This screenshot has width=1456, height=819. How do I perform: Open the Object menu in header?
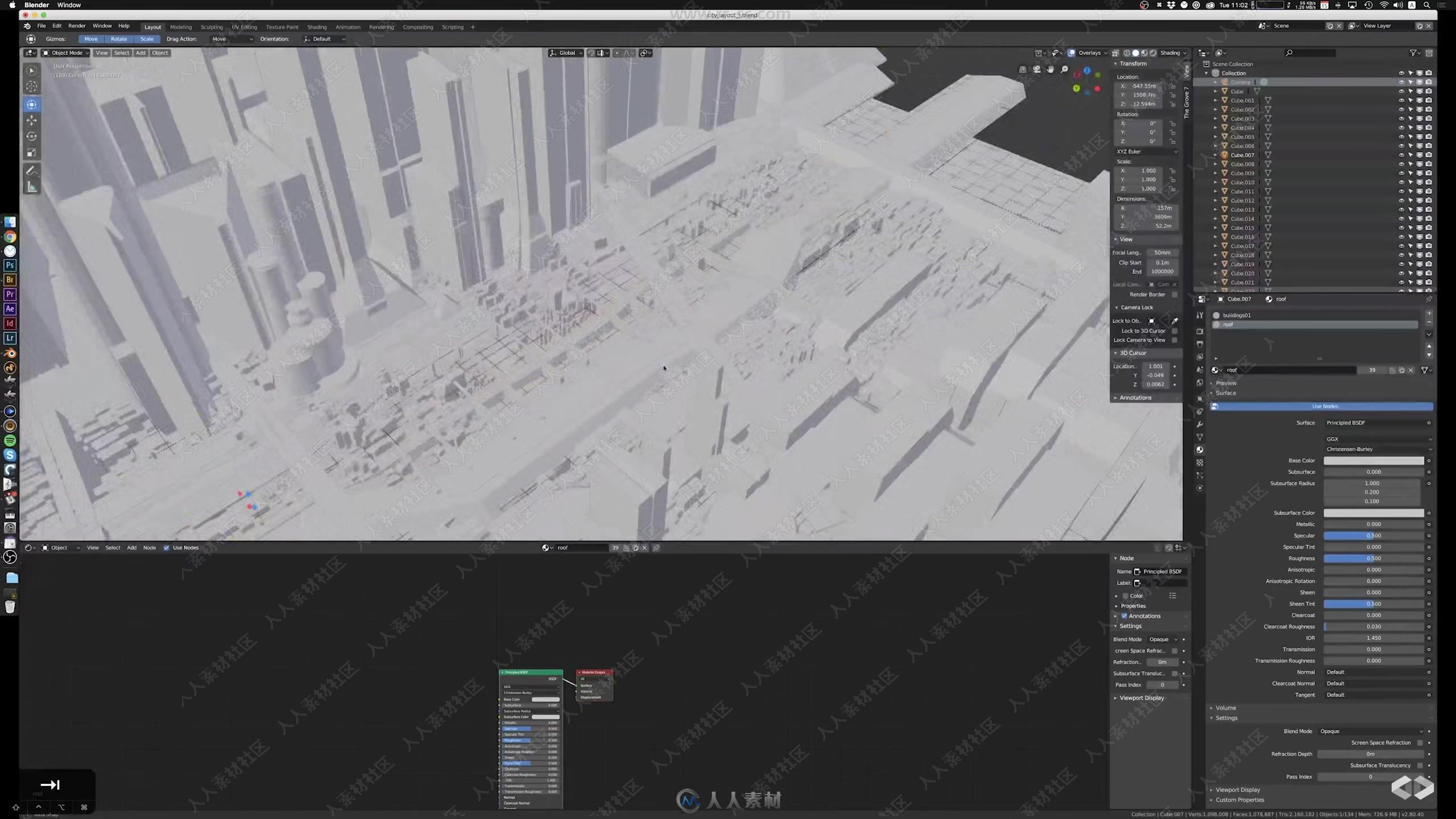coord(160,52)
